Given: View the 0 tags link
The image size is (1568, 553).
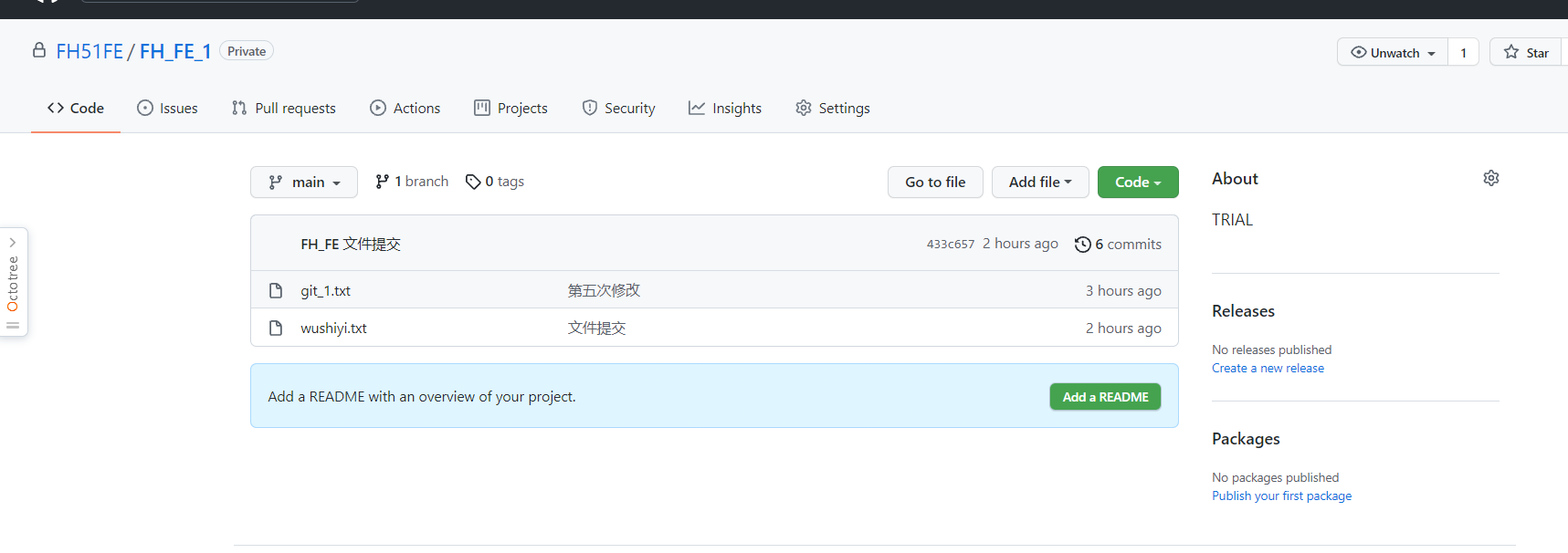Looking at the screenshot, I should tap(494, 182).
